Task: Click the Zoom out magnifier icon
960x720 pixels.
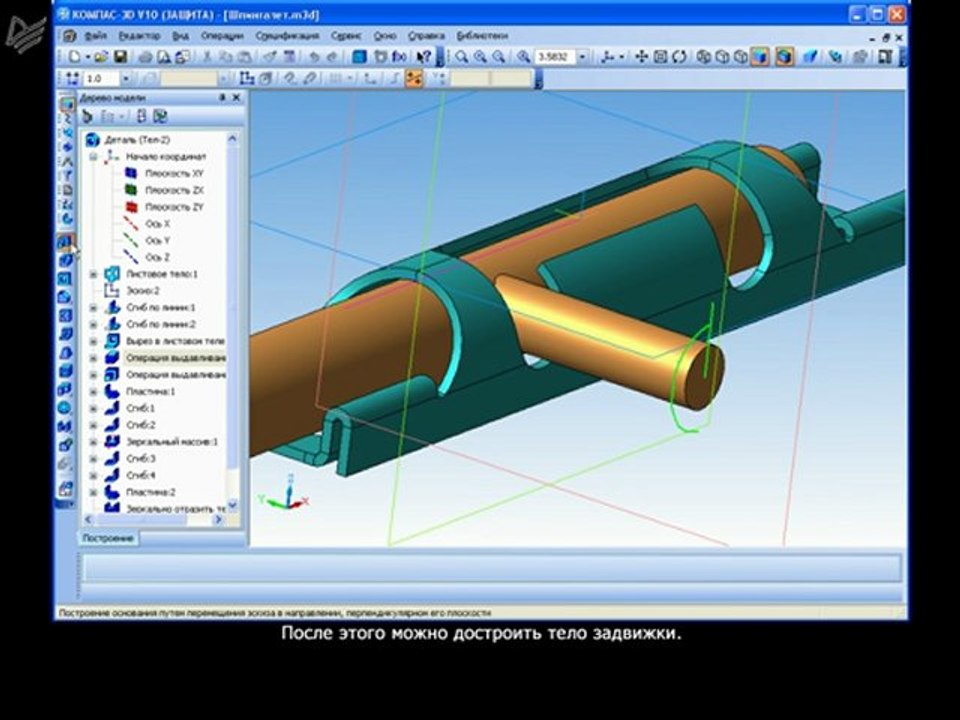Action: 500,57
